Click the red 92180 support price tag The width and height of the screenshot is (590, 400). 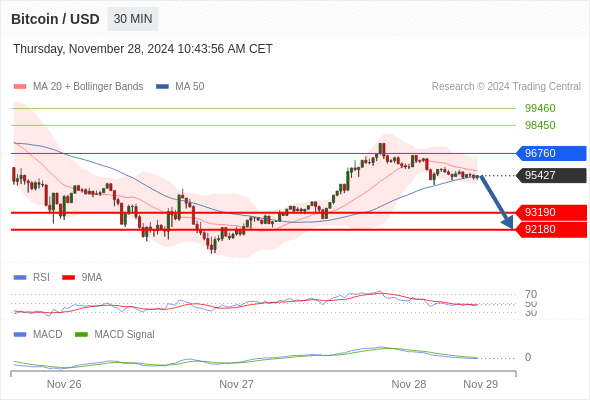(551, 229)
